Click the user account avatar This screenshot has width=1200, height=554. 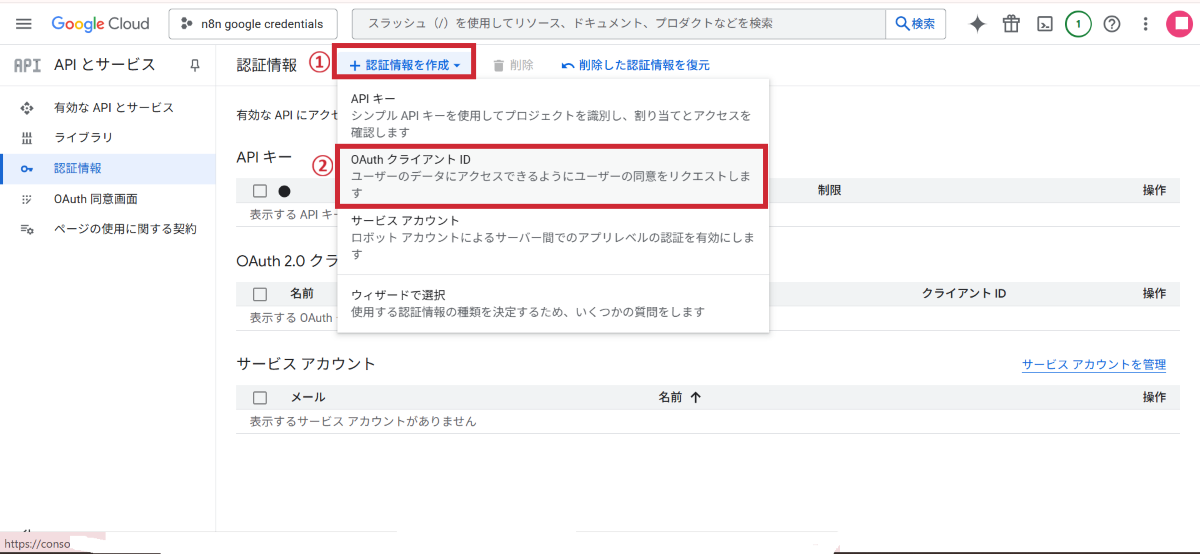pyautogui.click(x=1179, y=24)
